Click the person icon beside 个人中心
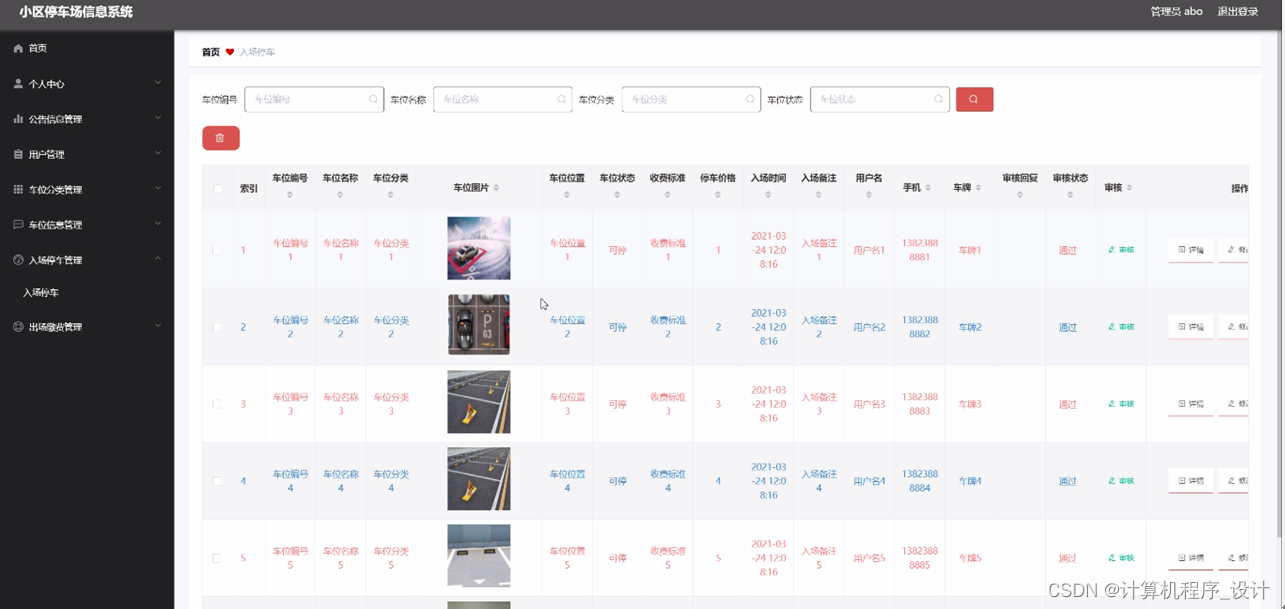 (x=18, y=84)
